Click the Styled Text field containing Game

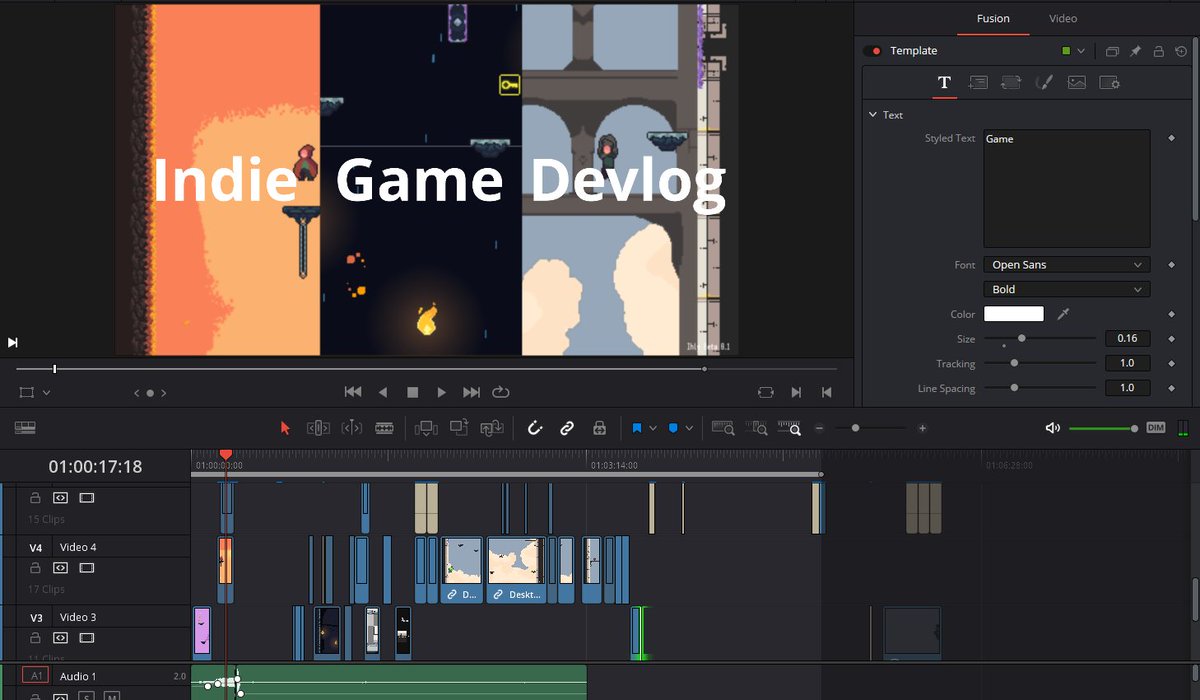[x=1066, y=188]
